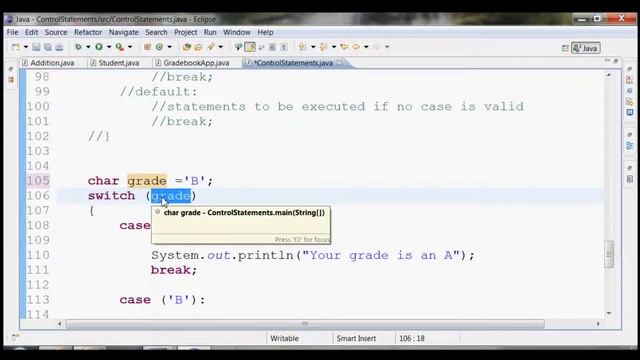This screenshot has height=360, width=640.
Task: Open the Run configurations dropdown arrow
Action: pyautogui.click(x=109, y=47)
